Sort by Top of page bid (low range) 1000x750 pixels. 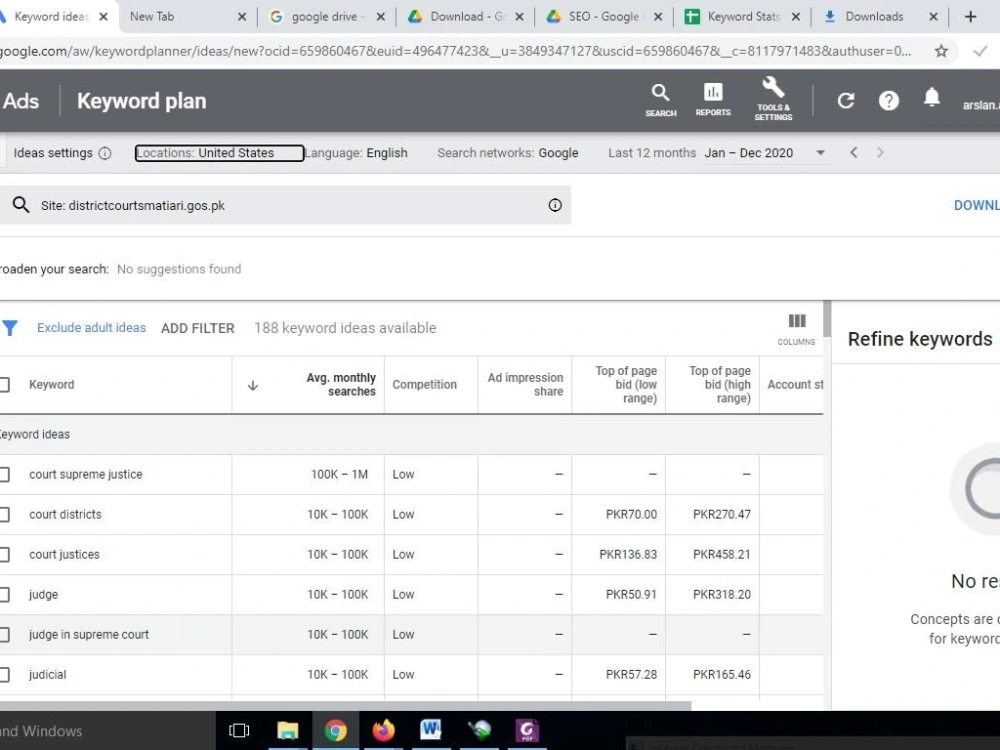[626, 385]
